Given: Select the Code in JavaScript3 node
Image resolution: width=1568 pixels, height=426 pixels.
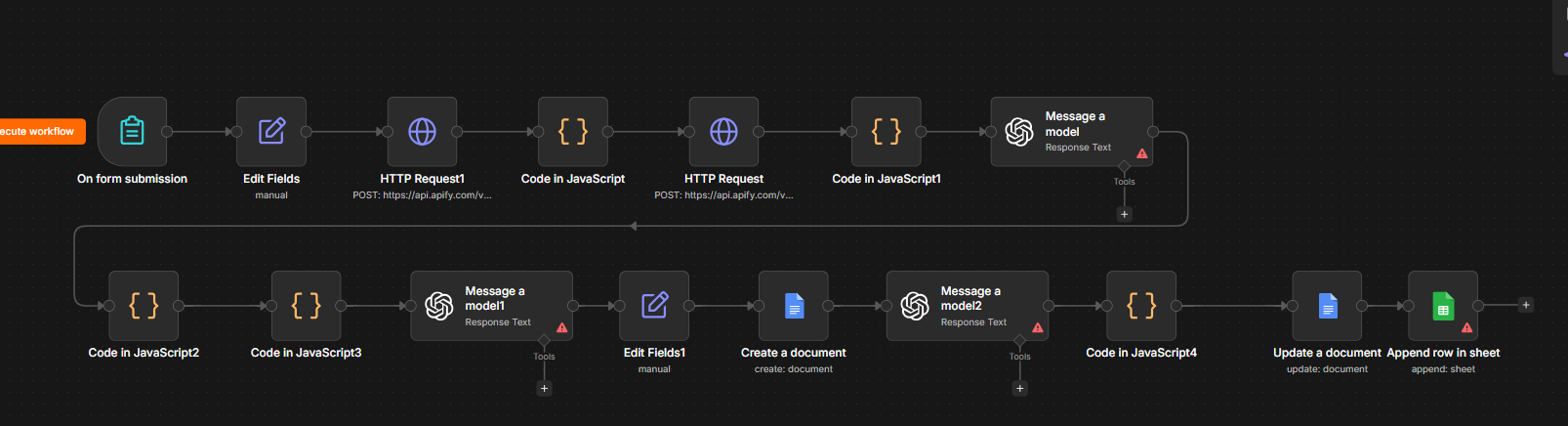Looking at the screenshot, I should pyautogui.click(x=306, y=306).
